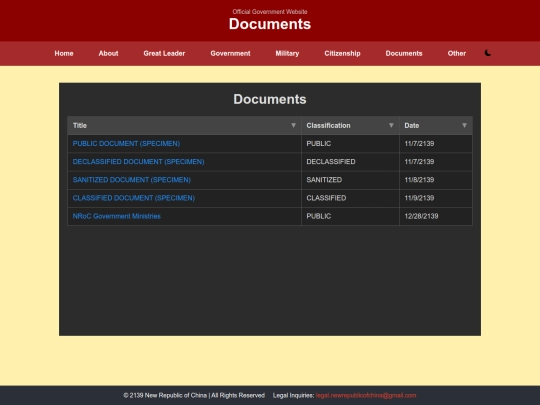Screen dimensions: 540x405
Task: Email legal inquiries address in footer
Action: coord(366,395)
